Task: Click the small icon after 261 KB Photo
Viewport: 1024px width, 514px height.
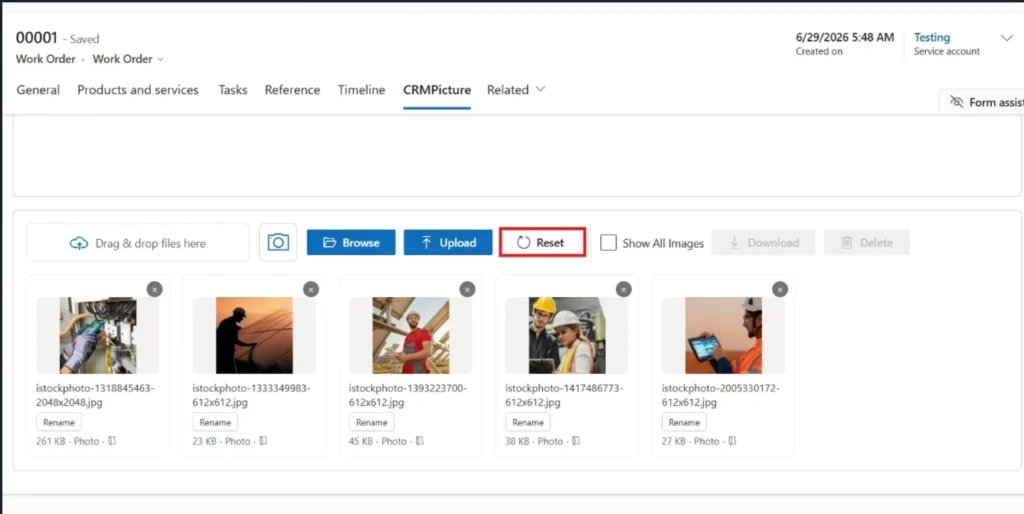Action: click(112, 442)
